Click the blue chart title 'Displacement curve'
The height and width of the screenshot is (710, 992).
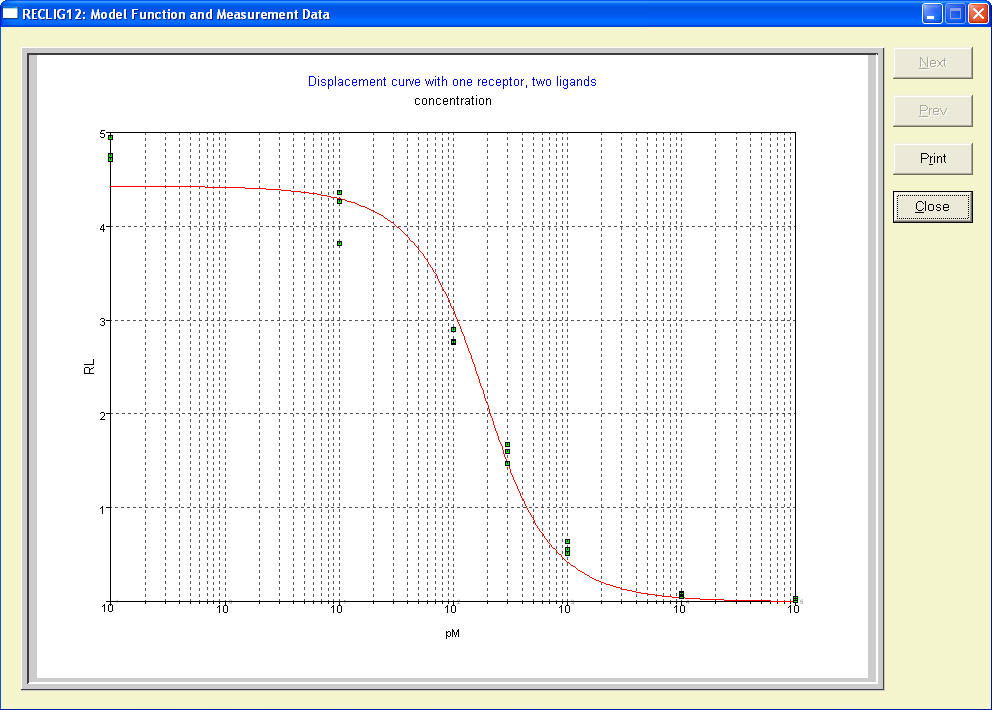click(x=452, y=82)
